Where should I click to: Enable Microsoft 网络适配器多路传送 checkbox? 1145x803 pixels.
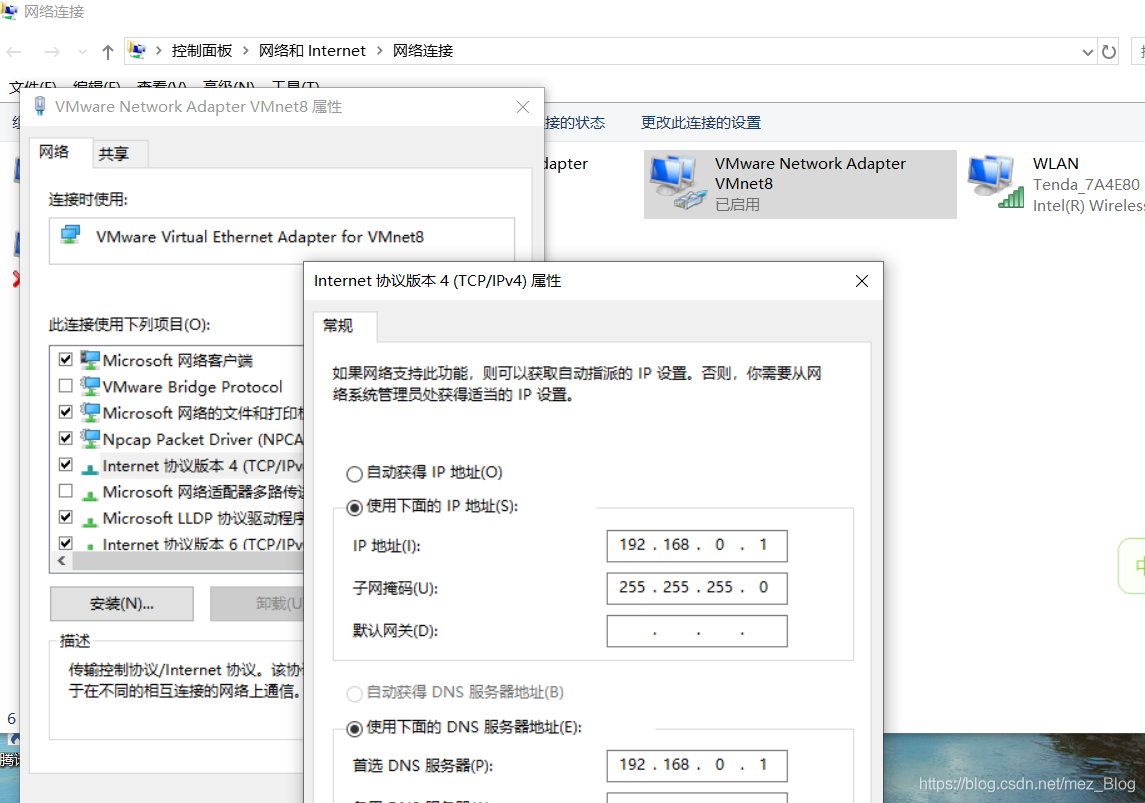tap(66, 491)
